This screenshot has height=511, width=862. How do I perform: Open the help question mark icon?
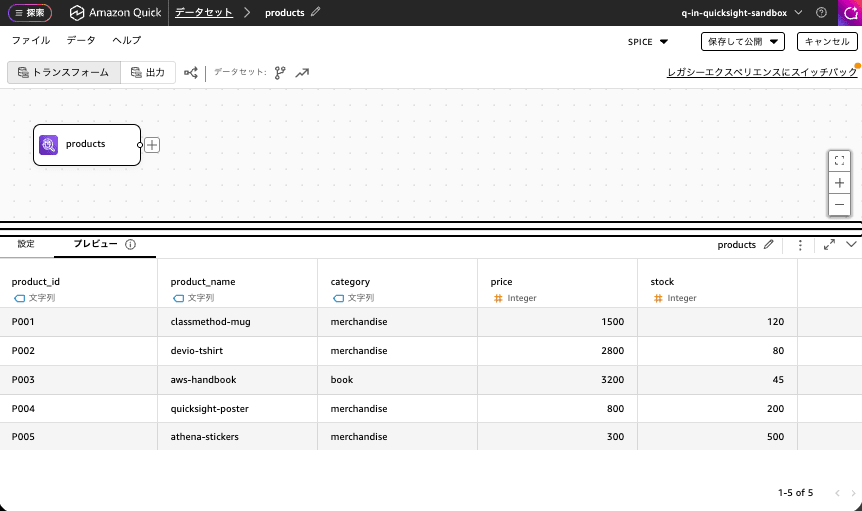pos(821,13)
